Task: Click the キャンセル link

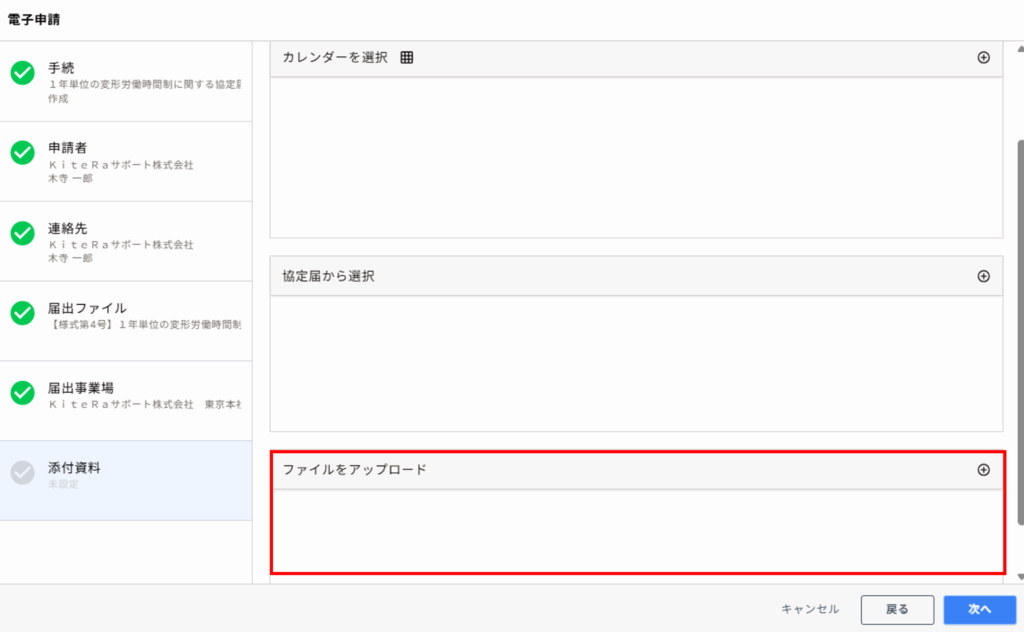Action: pyautogui.click(x=810, y=609)
